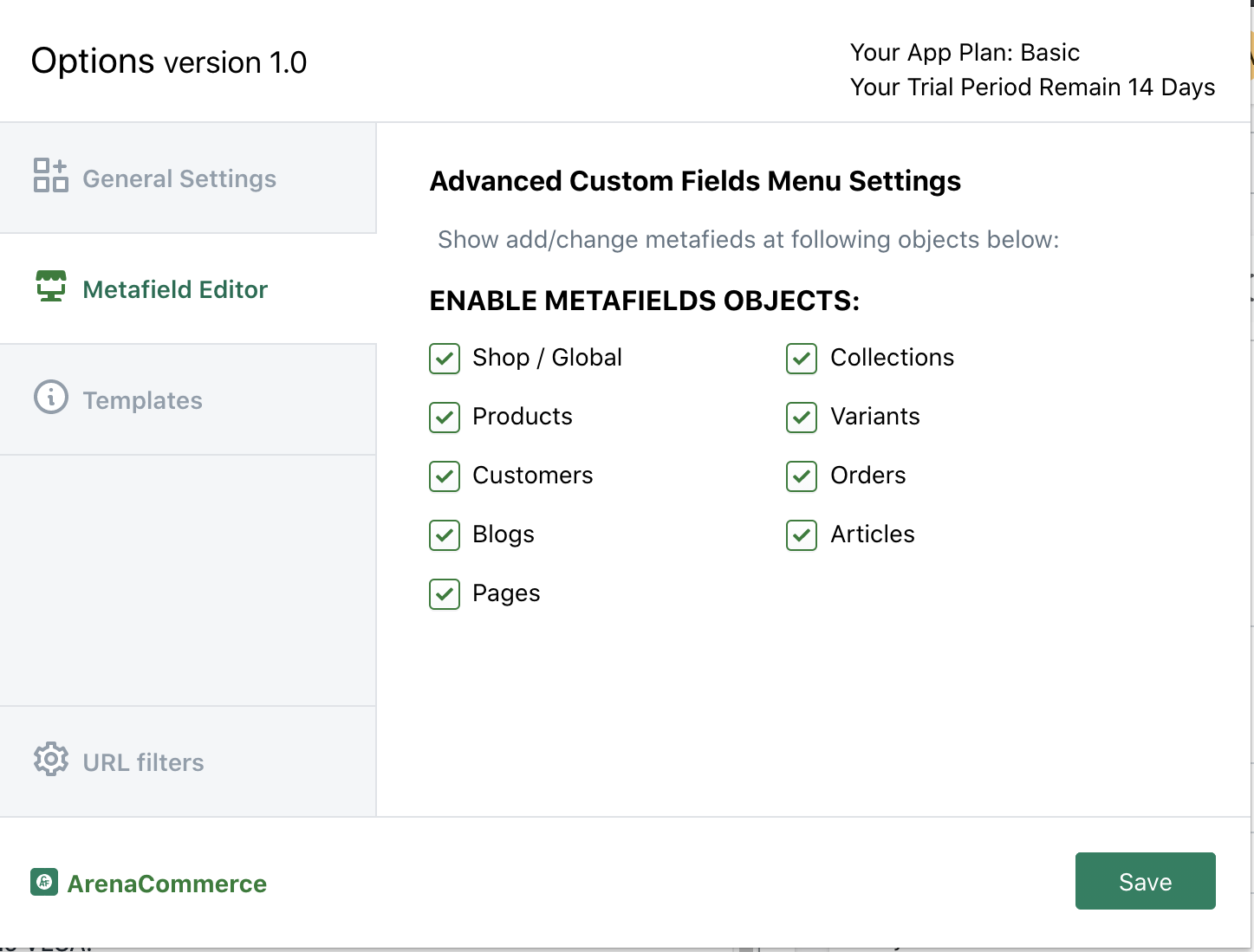Uncheck the Articles checkbox
The width and height of the screenshot is (1254, 952).
tap(802, 535)
